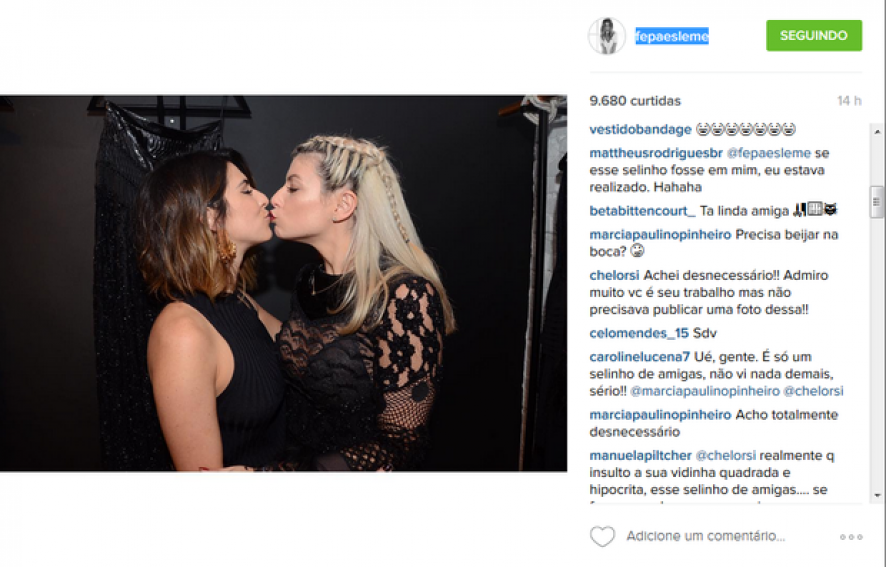The image size is (886, 567).
Task: Click the @fepaesleme mention in comment
Action: 768,153
